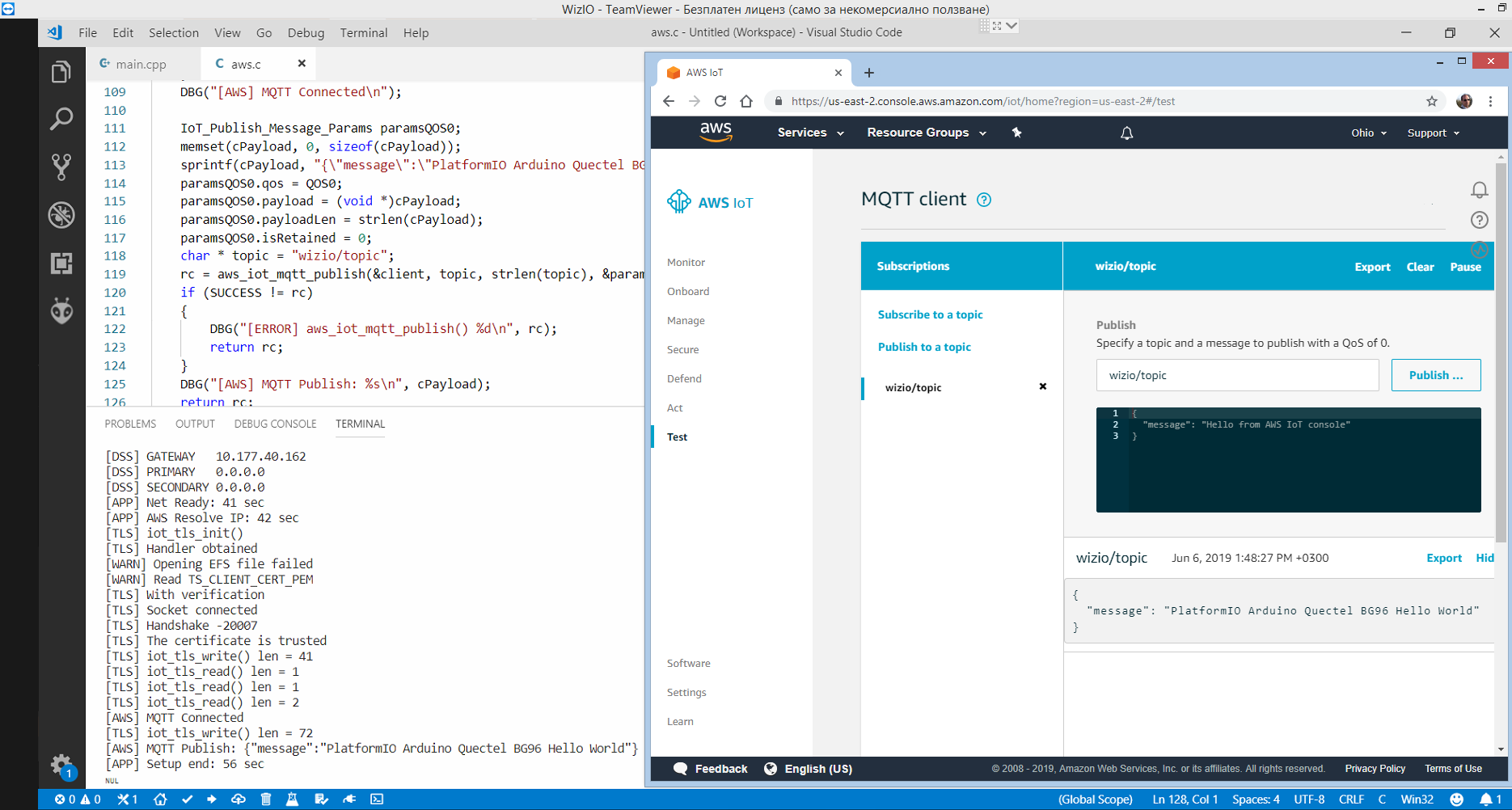Open the Debug view in activity bar

61,215
